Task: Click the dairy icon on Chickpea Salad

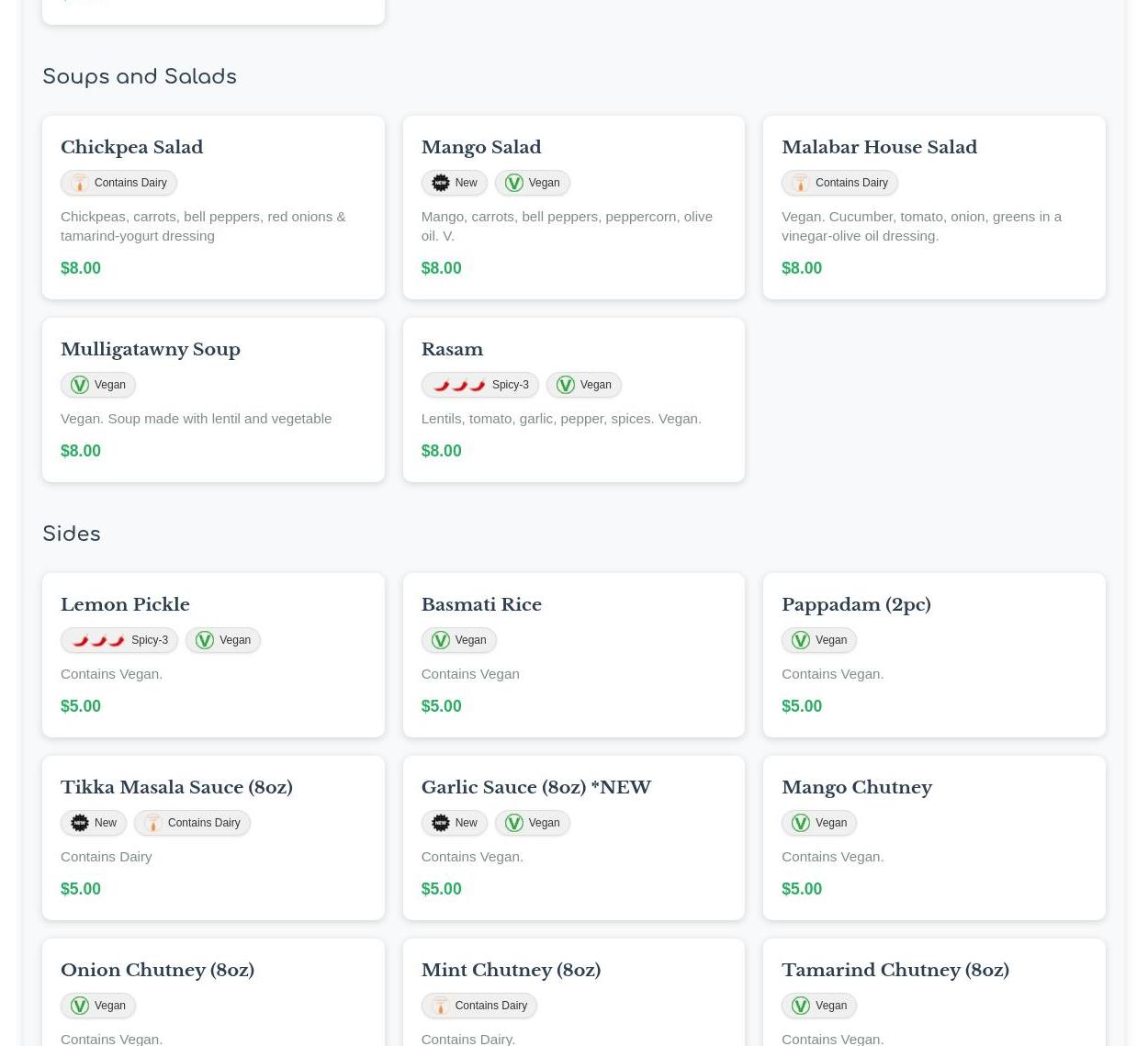Action: point(80,183)
